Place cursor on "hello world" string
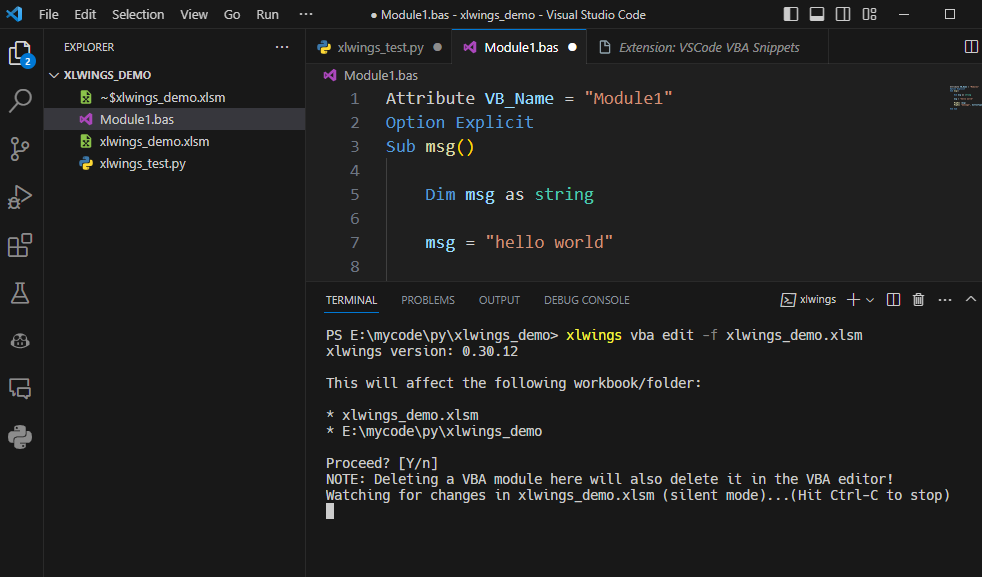The image size is (982, 577). 549,242
